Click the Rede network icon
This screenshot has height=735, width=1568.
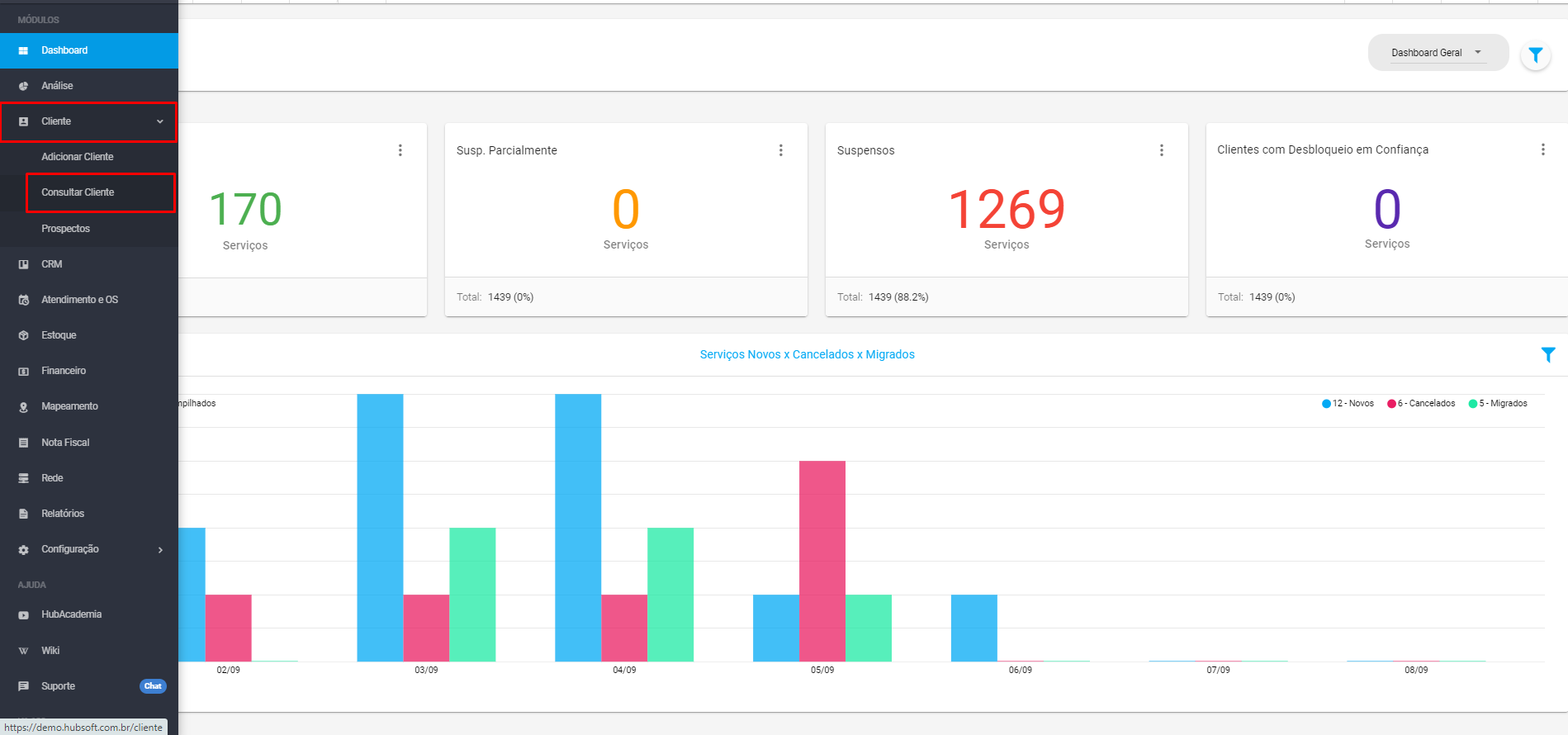tap(23, 478)
